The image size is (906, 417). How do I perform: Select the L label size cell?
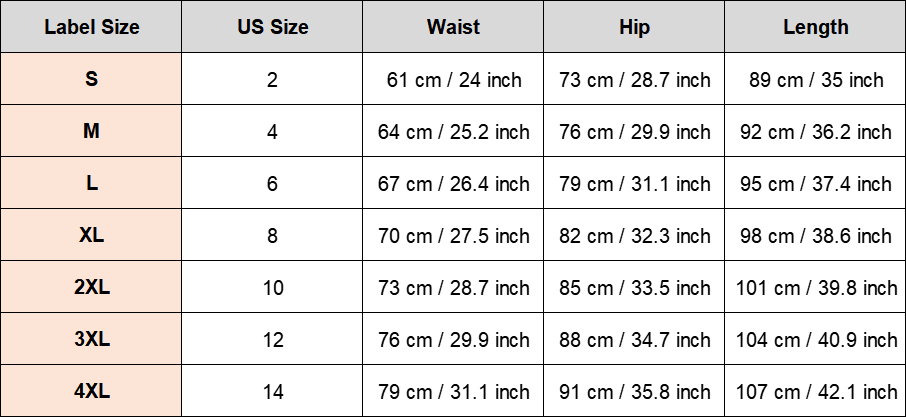(x=91, y=183)
